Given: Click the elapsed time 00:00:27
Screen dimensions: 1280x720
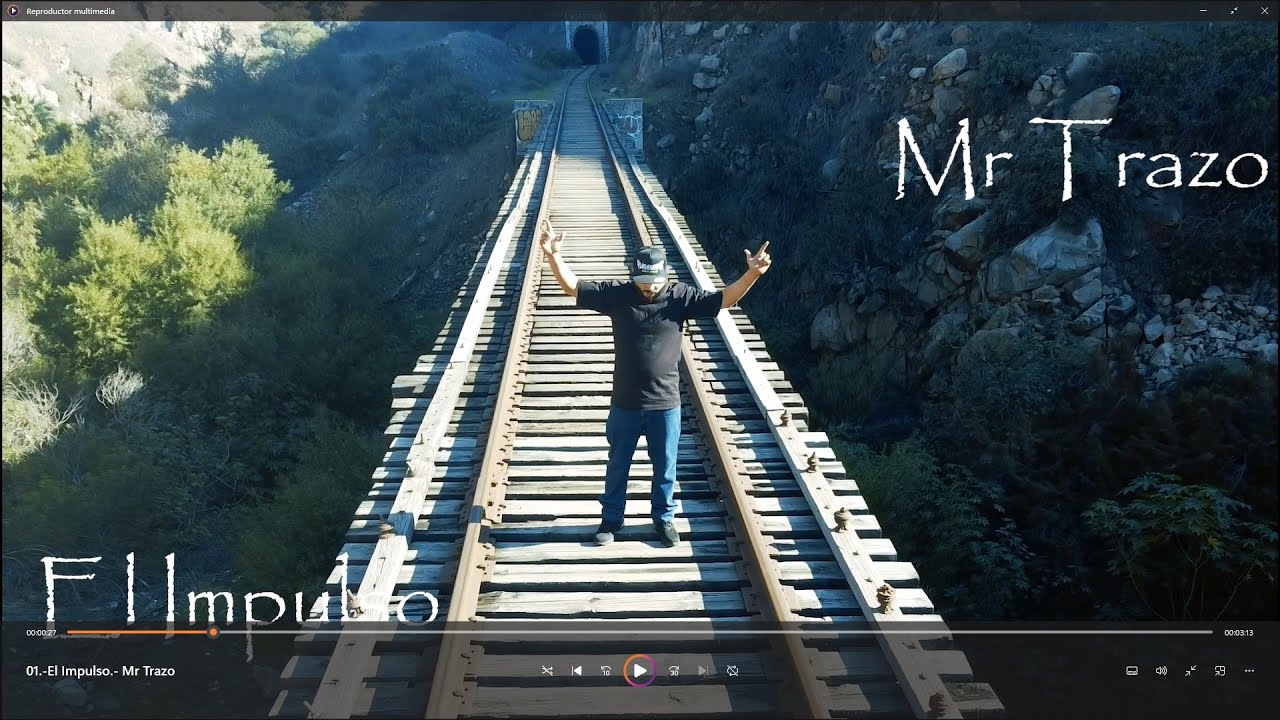Looking at the screenshot, I should pos(41,633).
